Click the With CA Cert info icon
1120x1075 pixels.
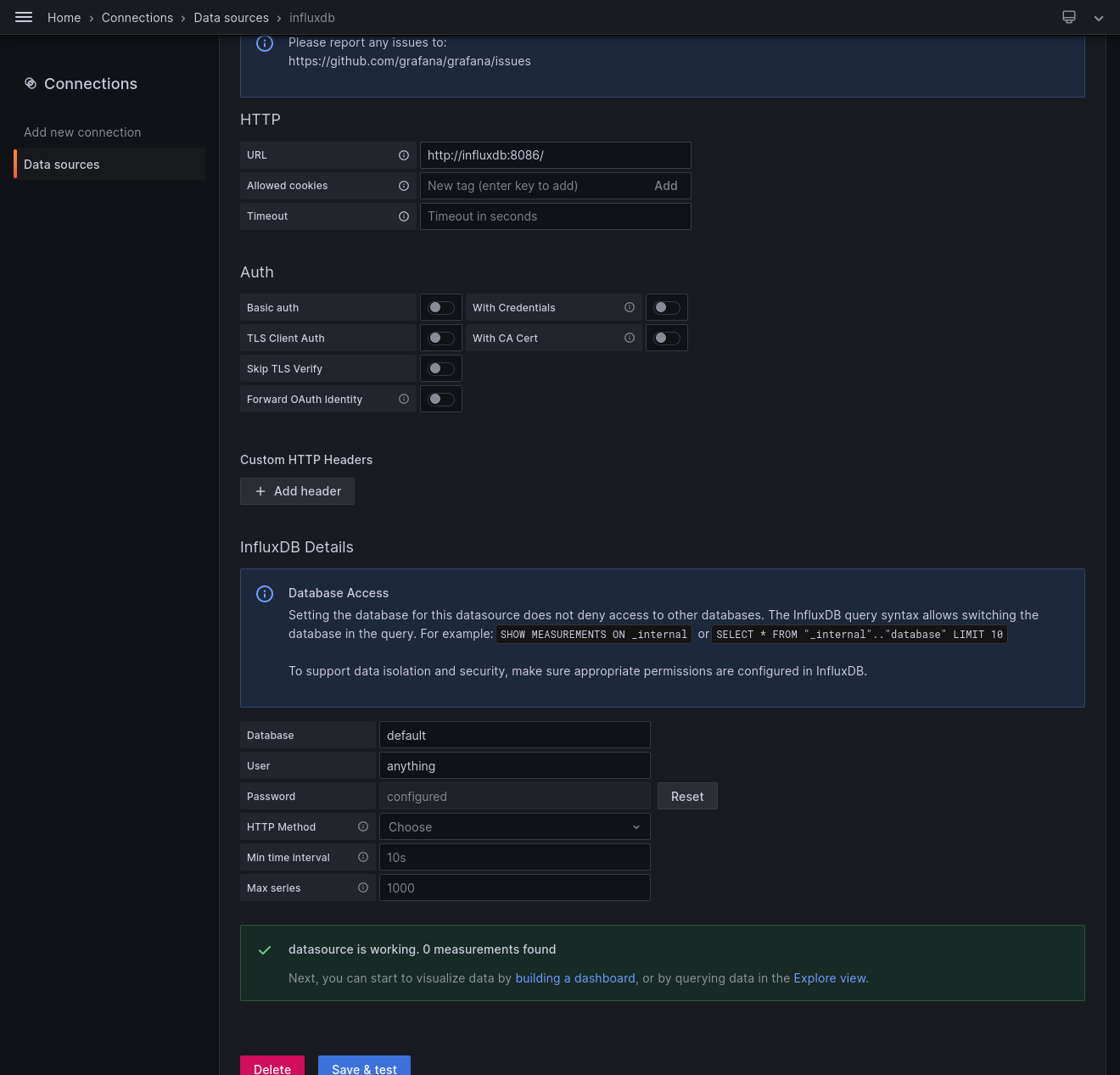pyautogui.click(x=630, y=338)
